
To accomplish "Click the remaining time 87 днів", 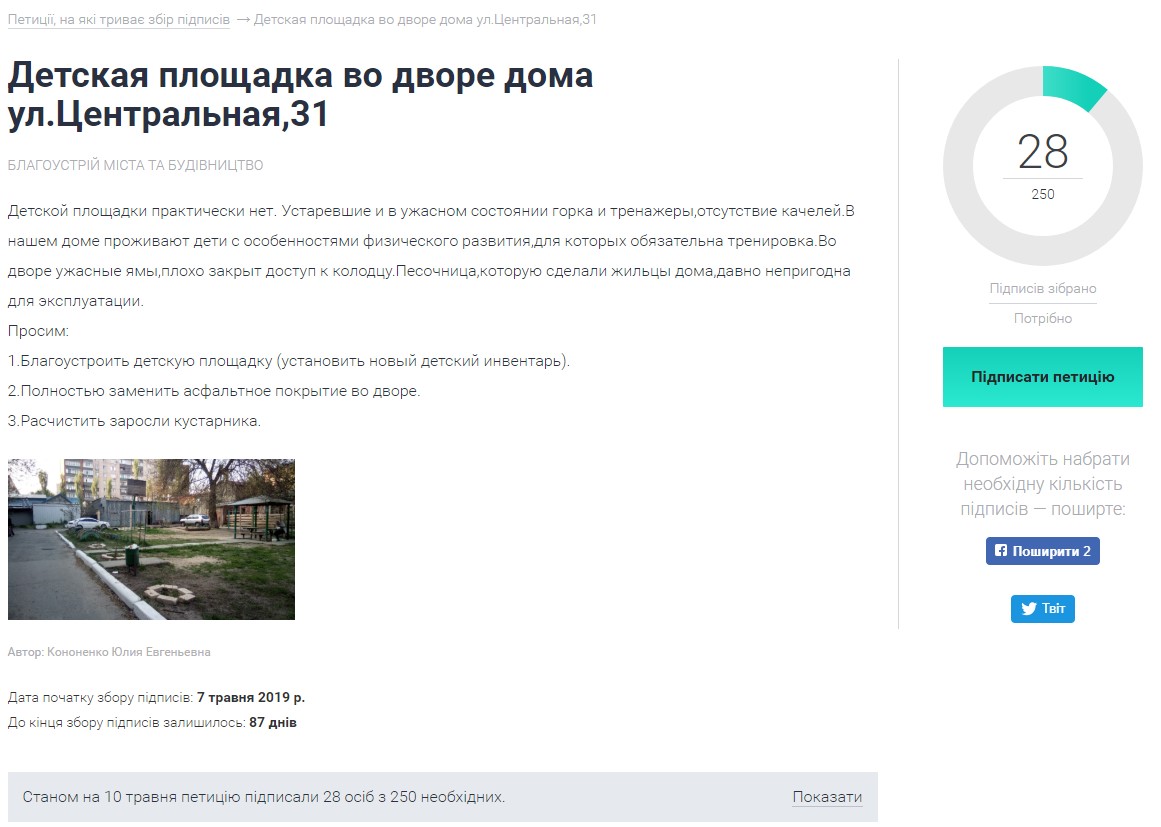I will click(273, 722).
